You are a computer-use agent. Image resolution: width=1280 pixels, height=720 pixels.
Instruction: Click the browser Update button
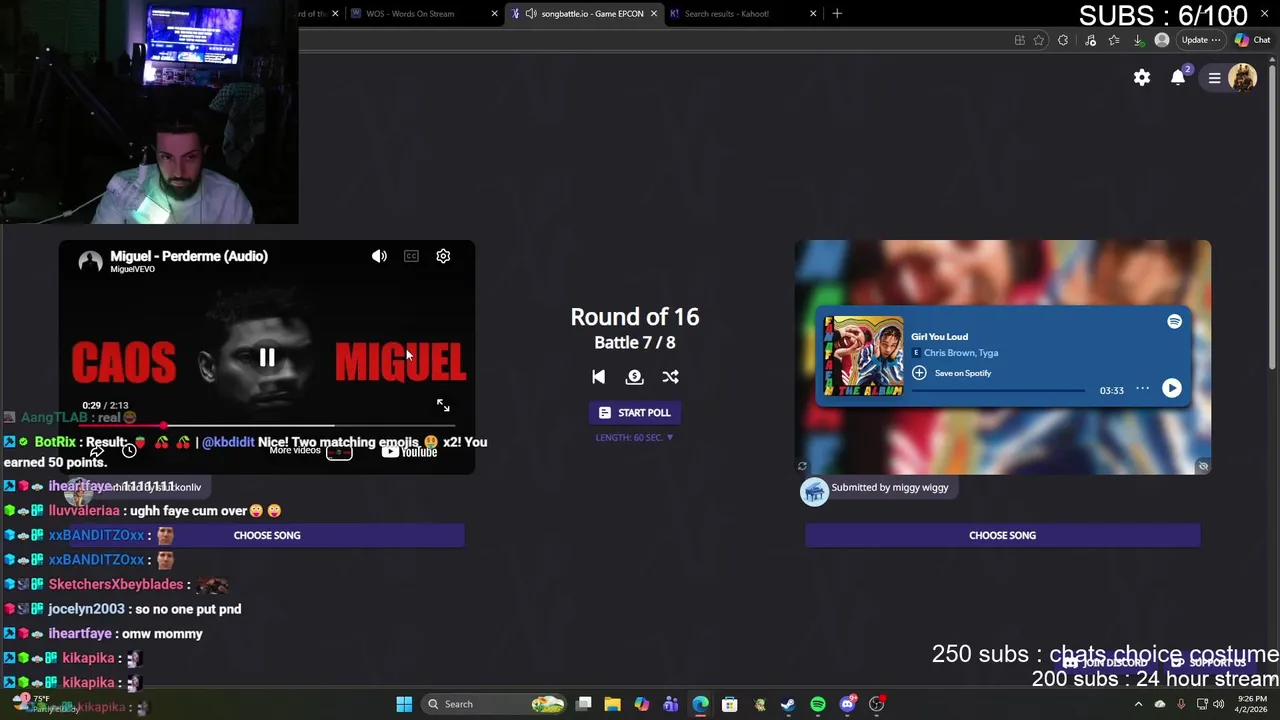pos(1200,40)
